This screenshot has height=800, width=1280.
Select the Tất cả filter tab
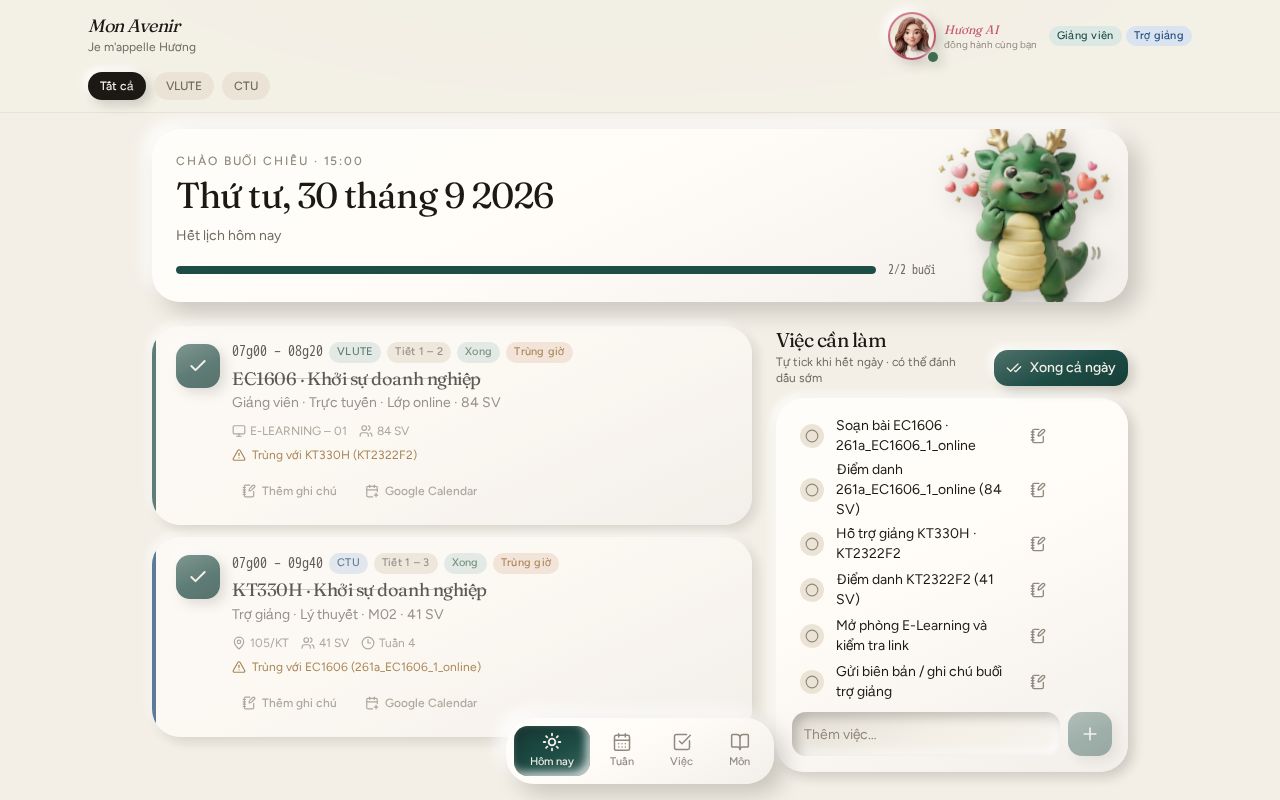pyautogui.click(x=117, y=86)
